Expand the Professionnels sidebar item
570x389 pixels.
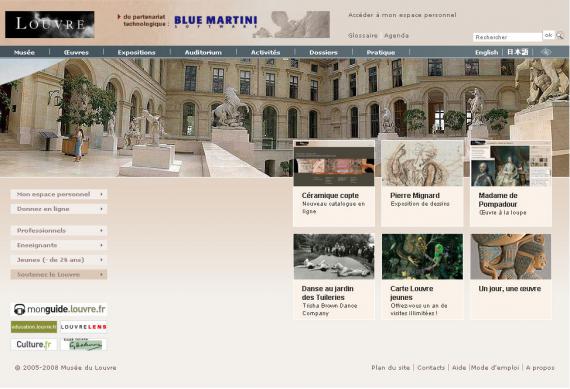59,230
